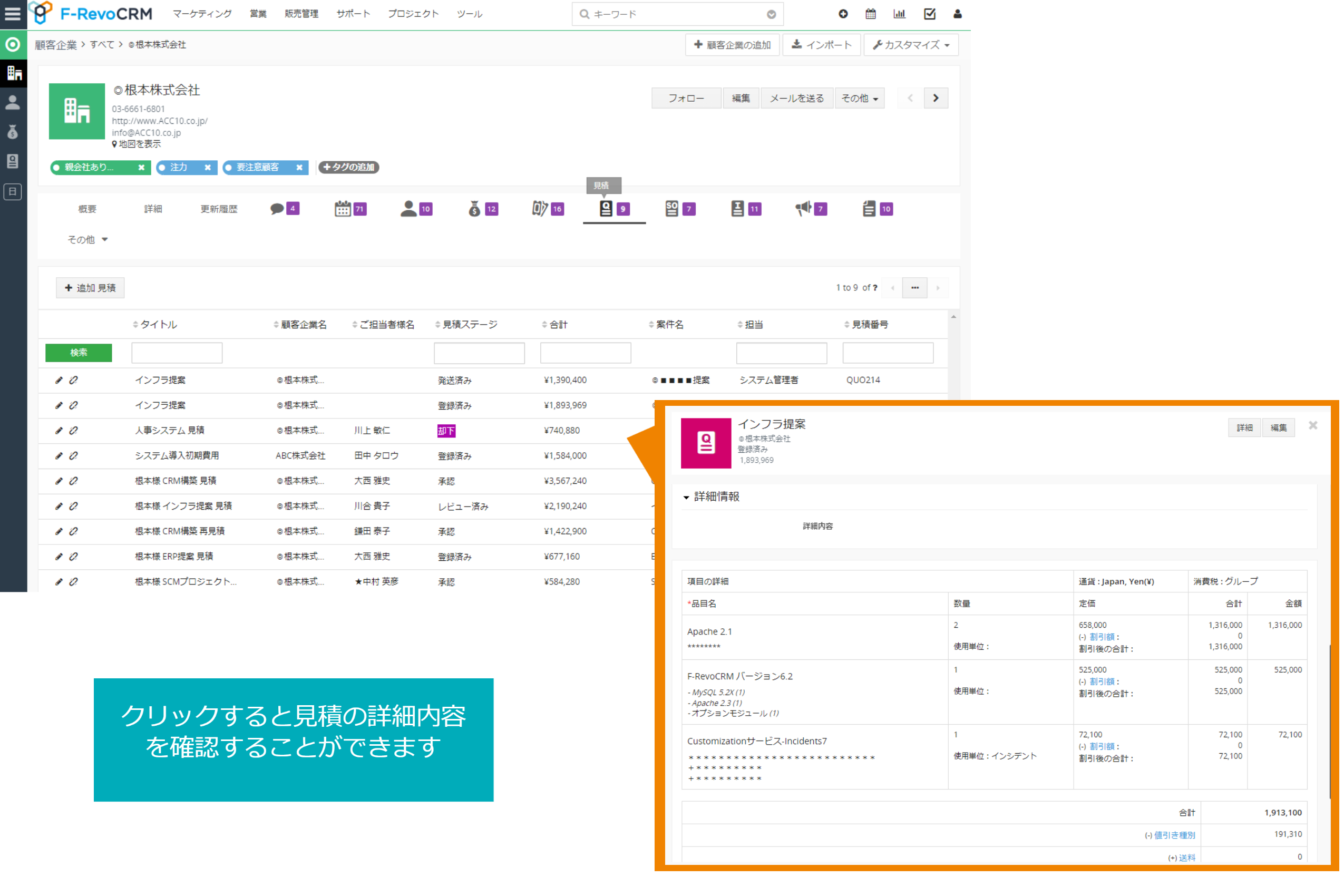Screen dimensions: 1344x896
Task: Open the documents tab with badge 10
Action: [x=878, y=209]
